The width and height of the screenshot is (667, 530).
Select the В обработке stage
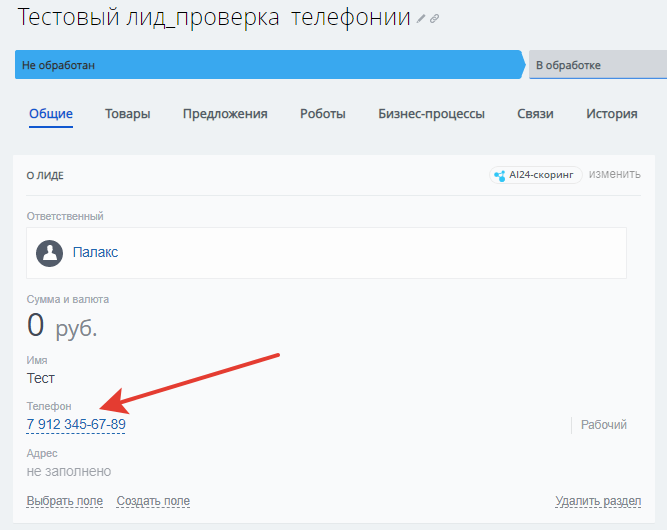598,65
